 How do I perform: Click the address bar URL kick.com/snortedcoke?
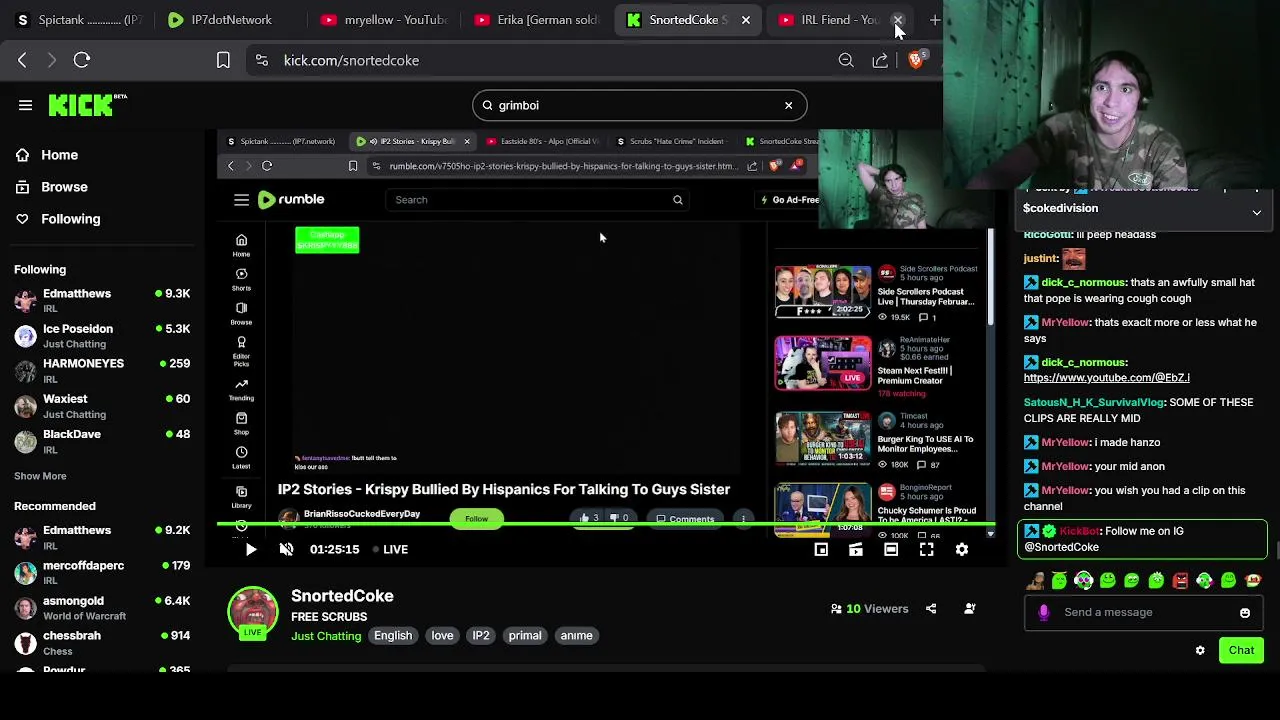(x=351, y=60)
